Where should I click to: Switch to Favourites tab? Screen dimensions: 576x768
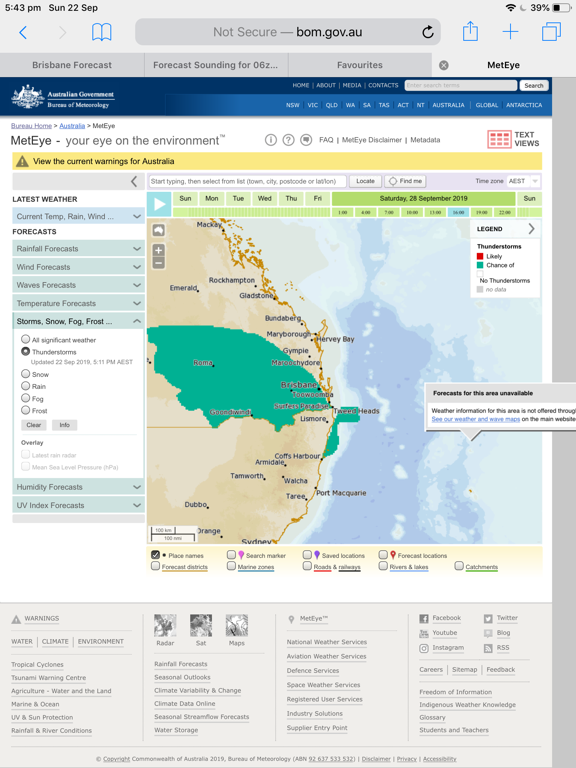(360, 65)
